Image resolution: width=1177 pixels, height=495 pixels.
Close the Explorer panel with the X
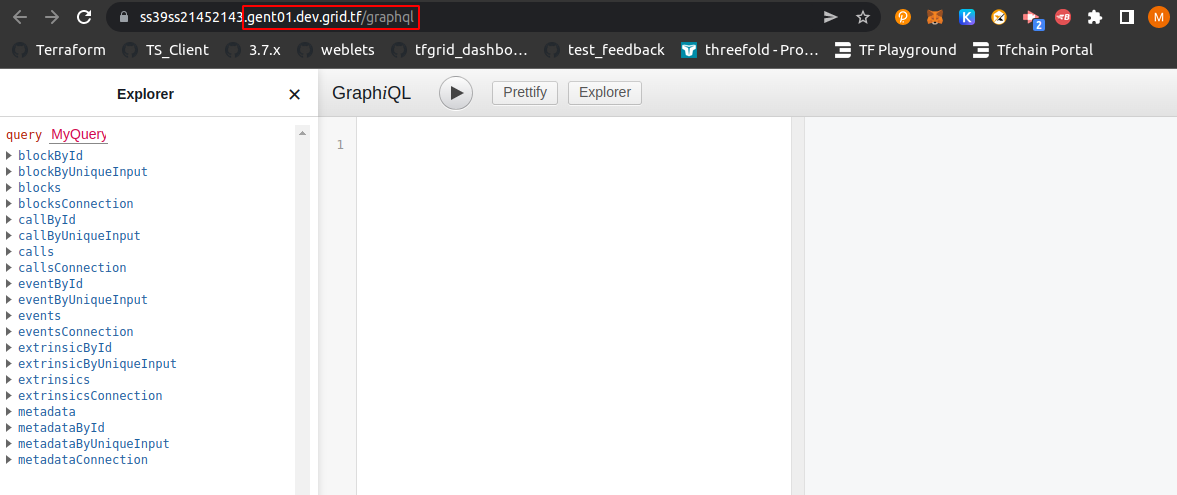coord(294,95)
